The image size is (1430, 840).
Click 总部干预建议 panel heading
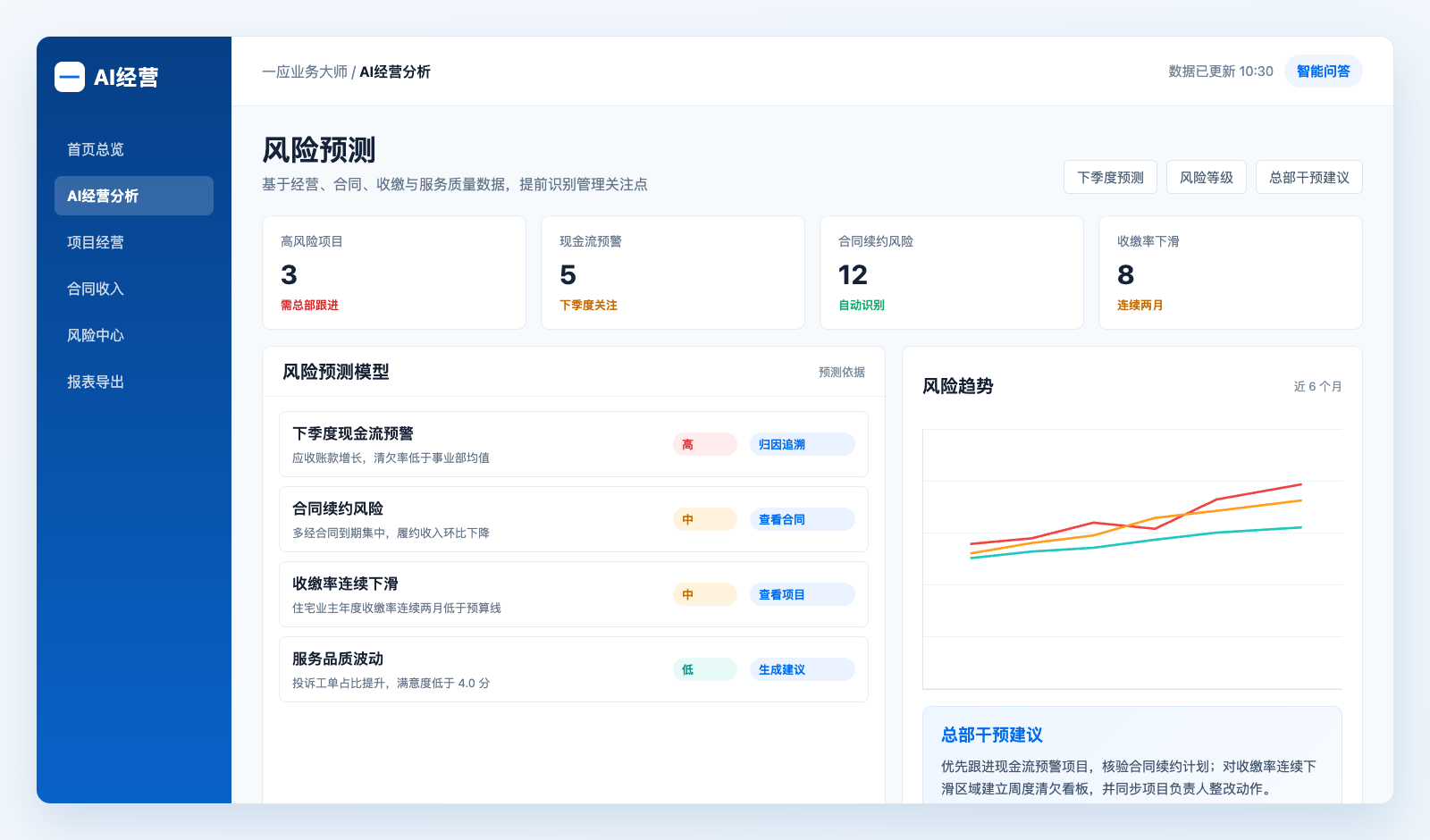(992, 735)
